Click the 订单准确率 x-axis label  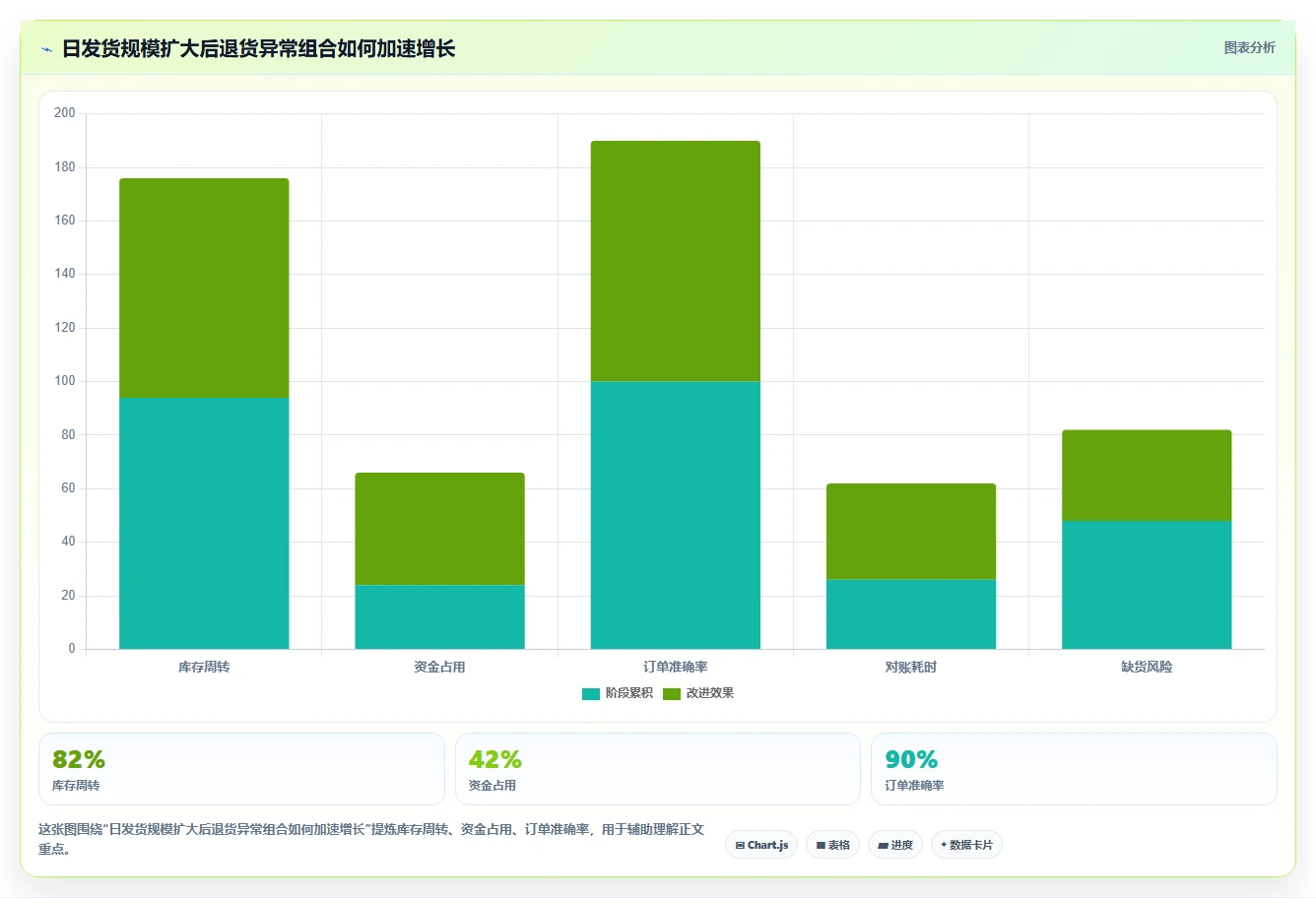point(675,667)
